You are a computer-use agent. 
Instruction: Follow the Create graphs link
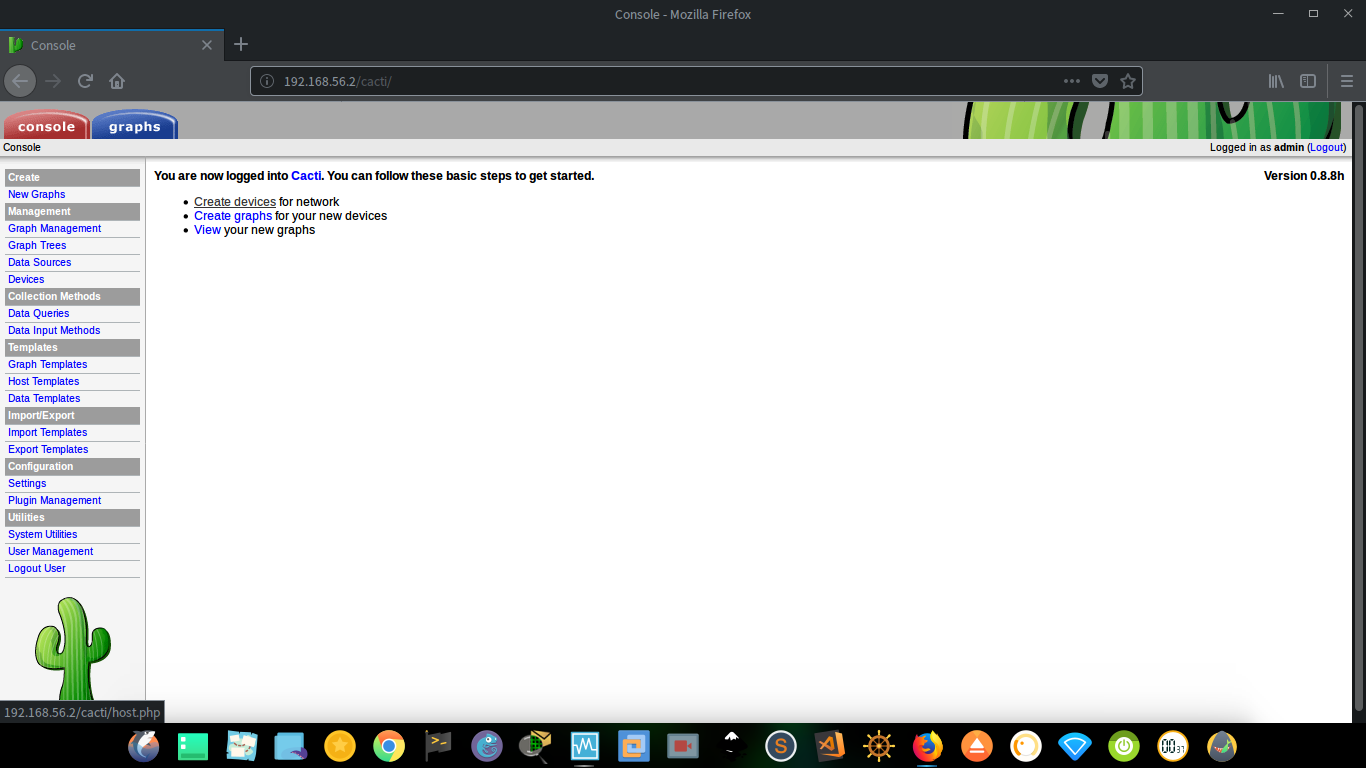[233, 216]
